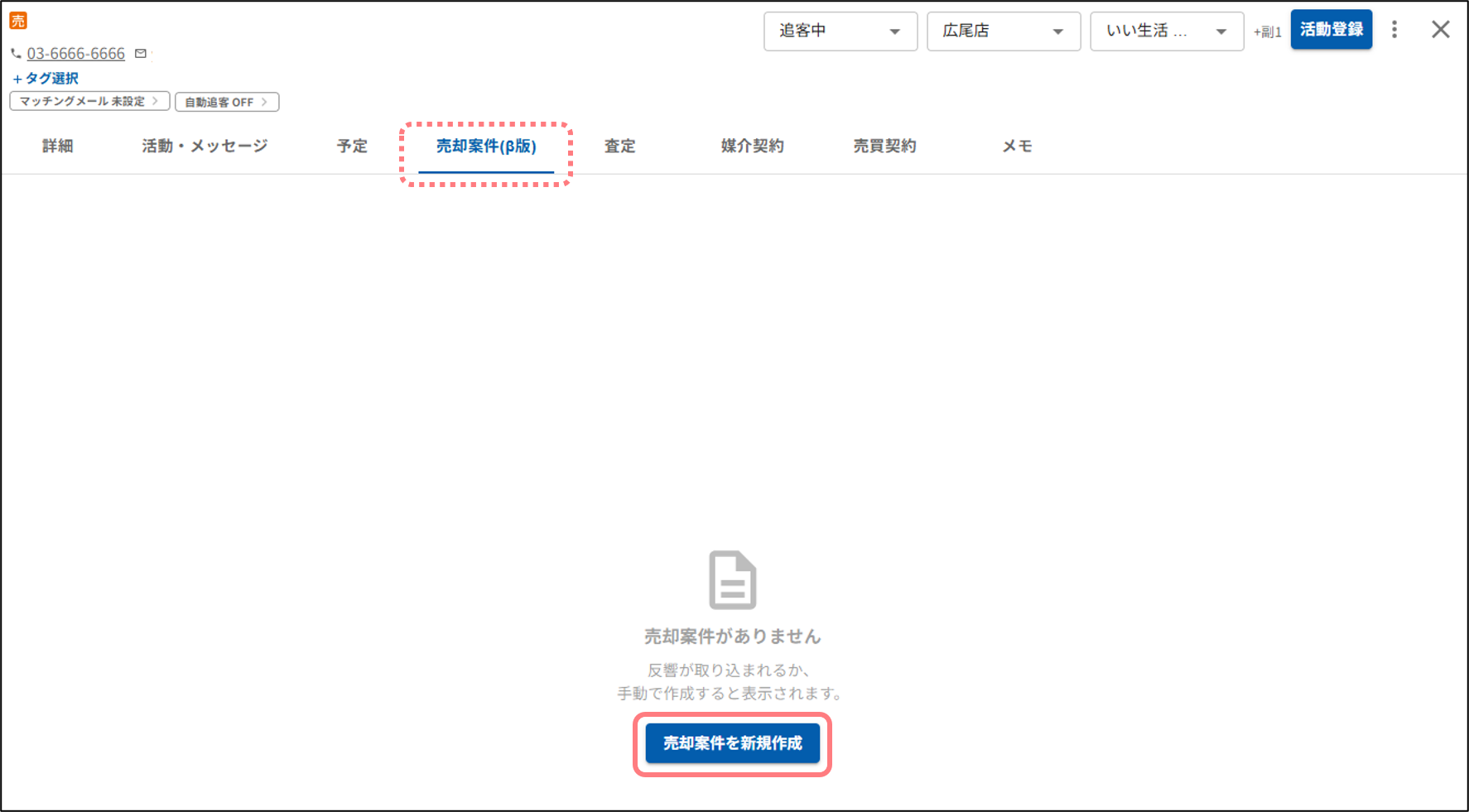Viewport: 1469px width, 812px height.
Task: Click the +タグ選択 link
Action: point(46,79)
